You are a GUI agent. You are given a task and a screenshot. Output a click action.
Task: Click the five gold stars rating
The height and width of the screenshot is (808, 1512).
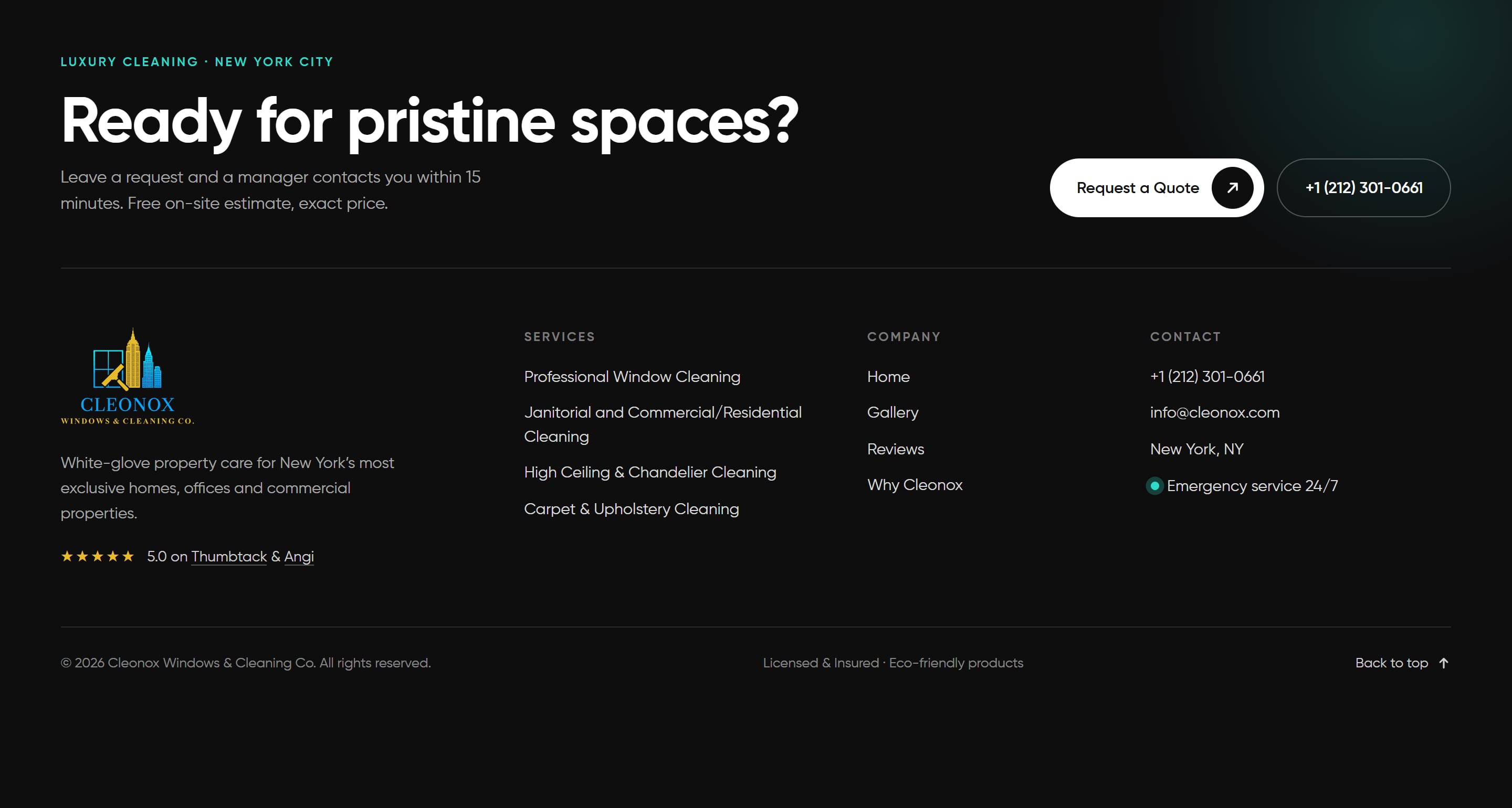(x=98, y=556)
